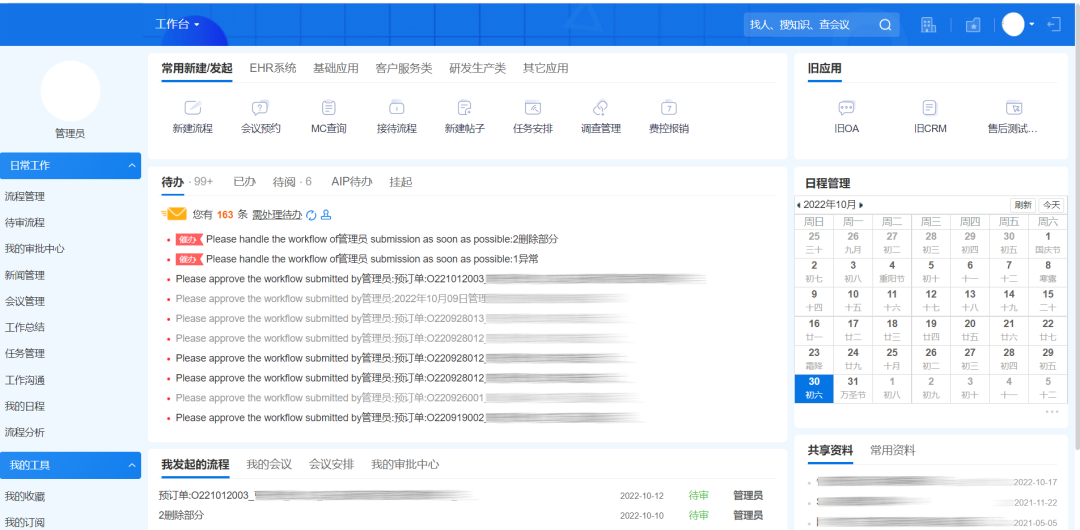The height and width of the screenshot is (530, 1080).
Task: Open the 调查管理 icon
Action: [601, 108]
